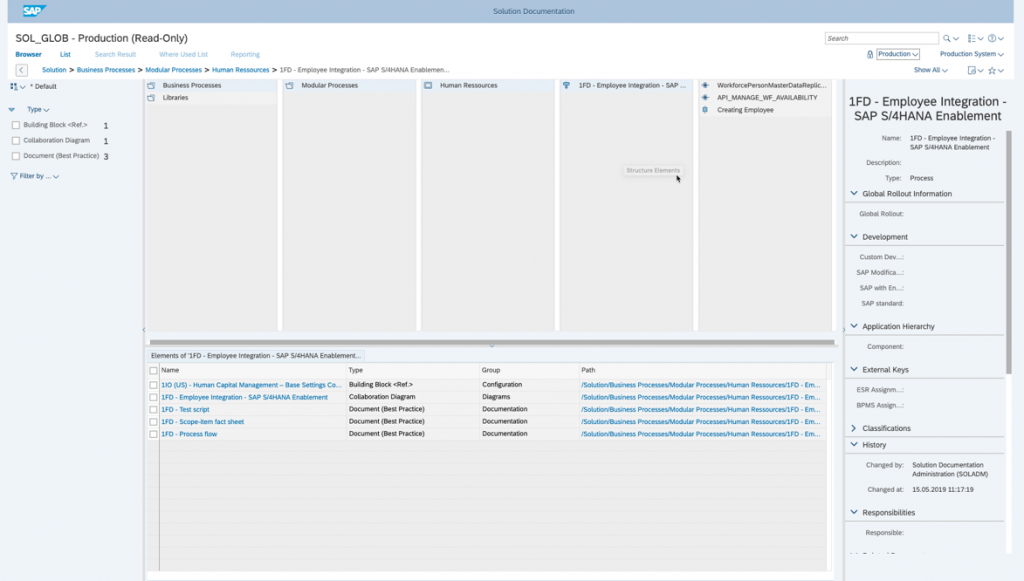Click the Libraries folder icon
Screen dimensions: 1024x581
pos(151,98)
